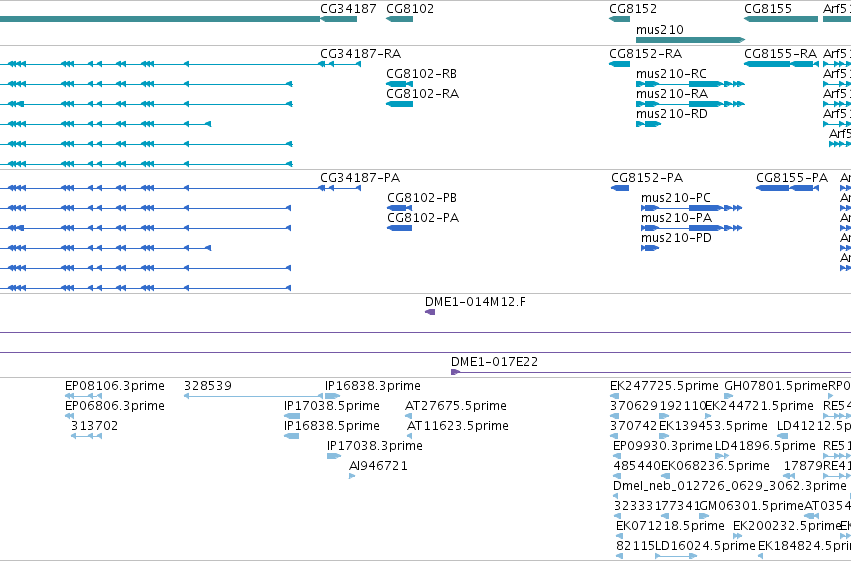The height and width of the screenshot is (561, 851).
Task: Select the CG8152-RA transcript
Action: (645, 54)
